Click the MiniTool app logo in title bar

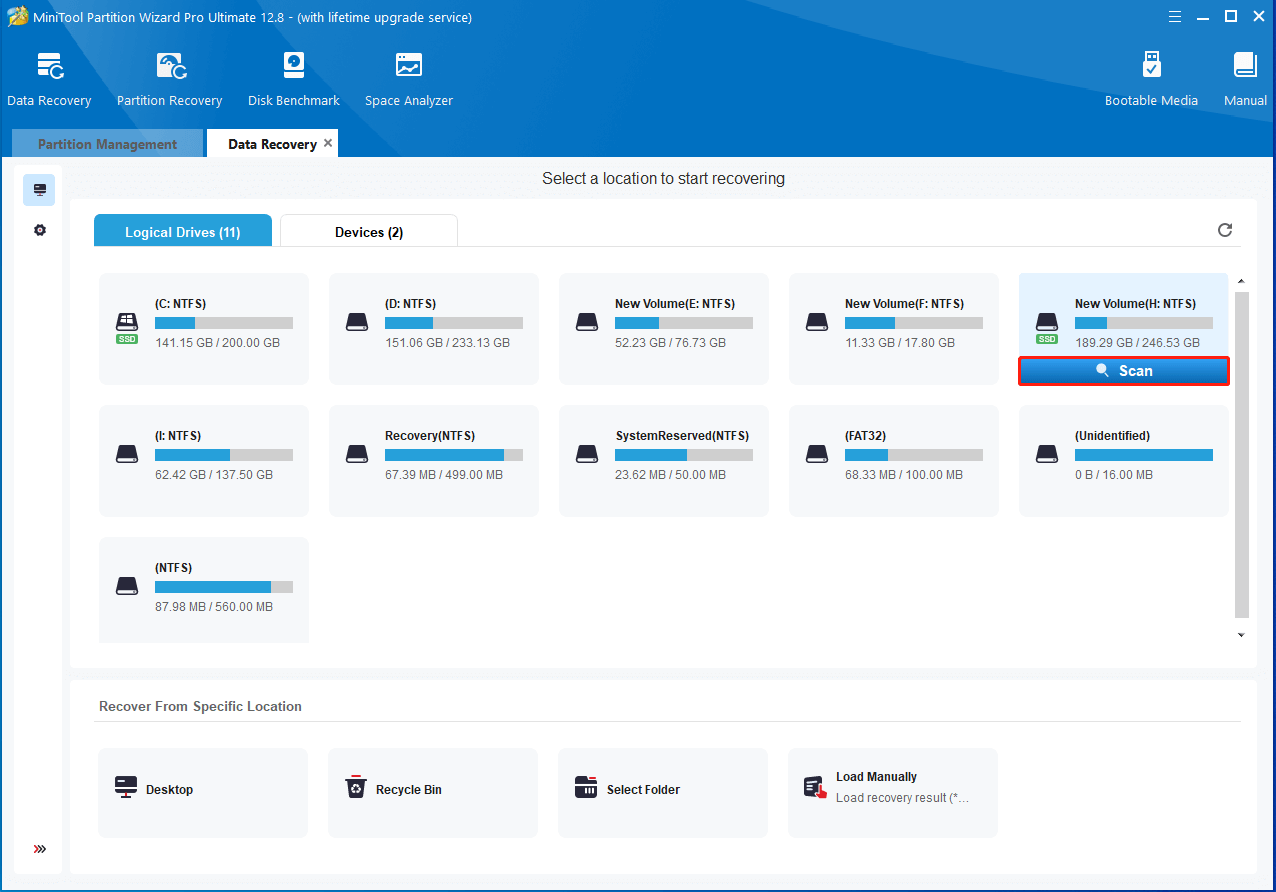coord(18,16)
